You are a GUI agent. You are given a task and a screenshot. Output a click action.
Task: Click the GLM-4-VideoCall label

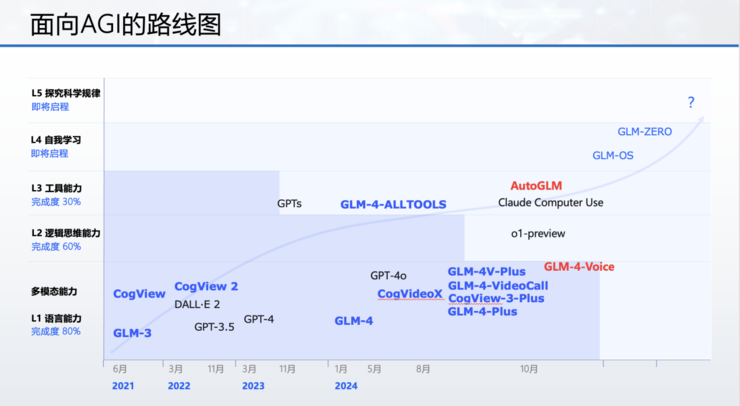coord(498,286)
